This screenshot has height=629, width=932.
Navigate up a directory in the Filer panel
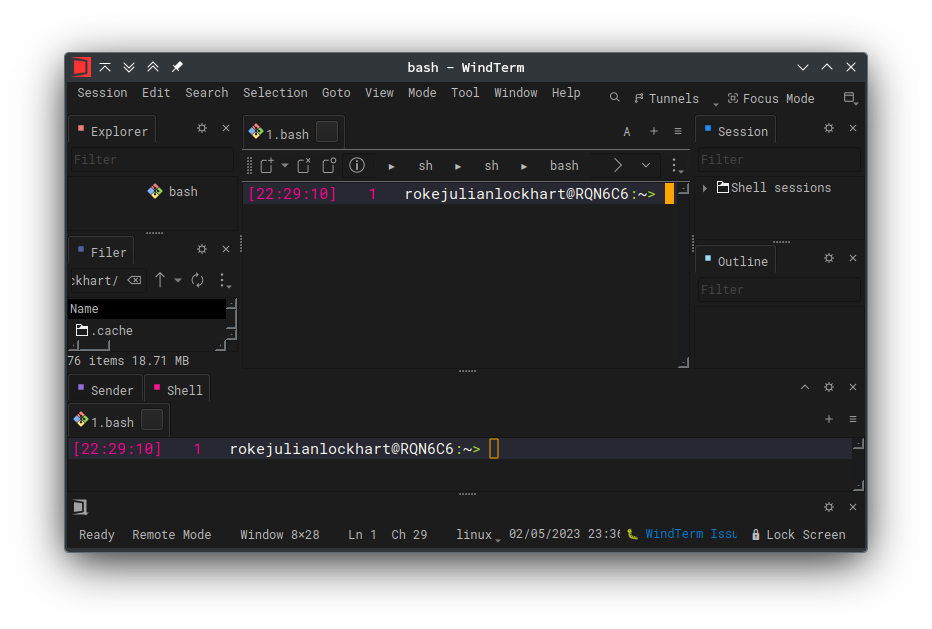(160, 280)
